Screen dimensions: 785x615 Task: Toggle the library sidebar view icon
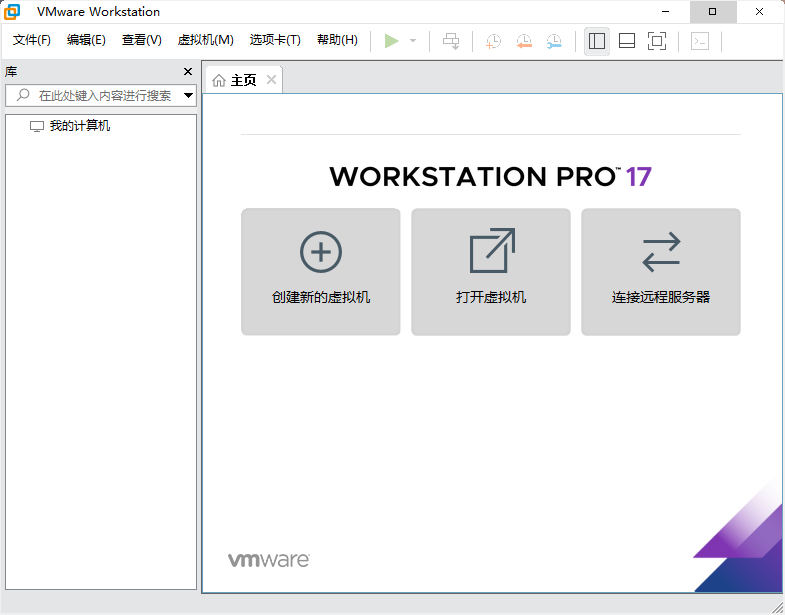597,41
